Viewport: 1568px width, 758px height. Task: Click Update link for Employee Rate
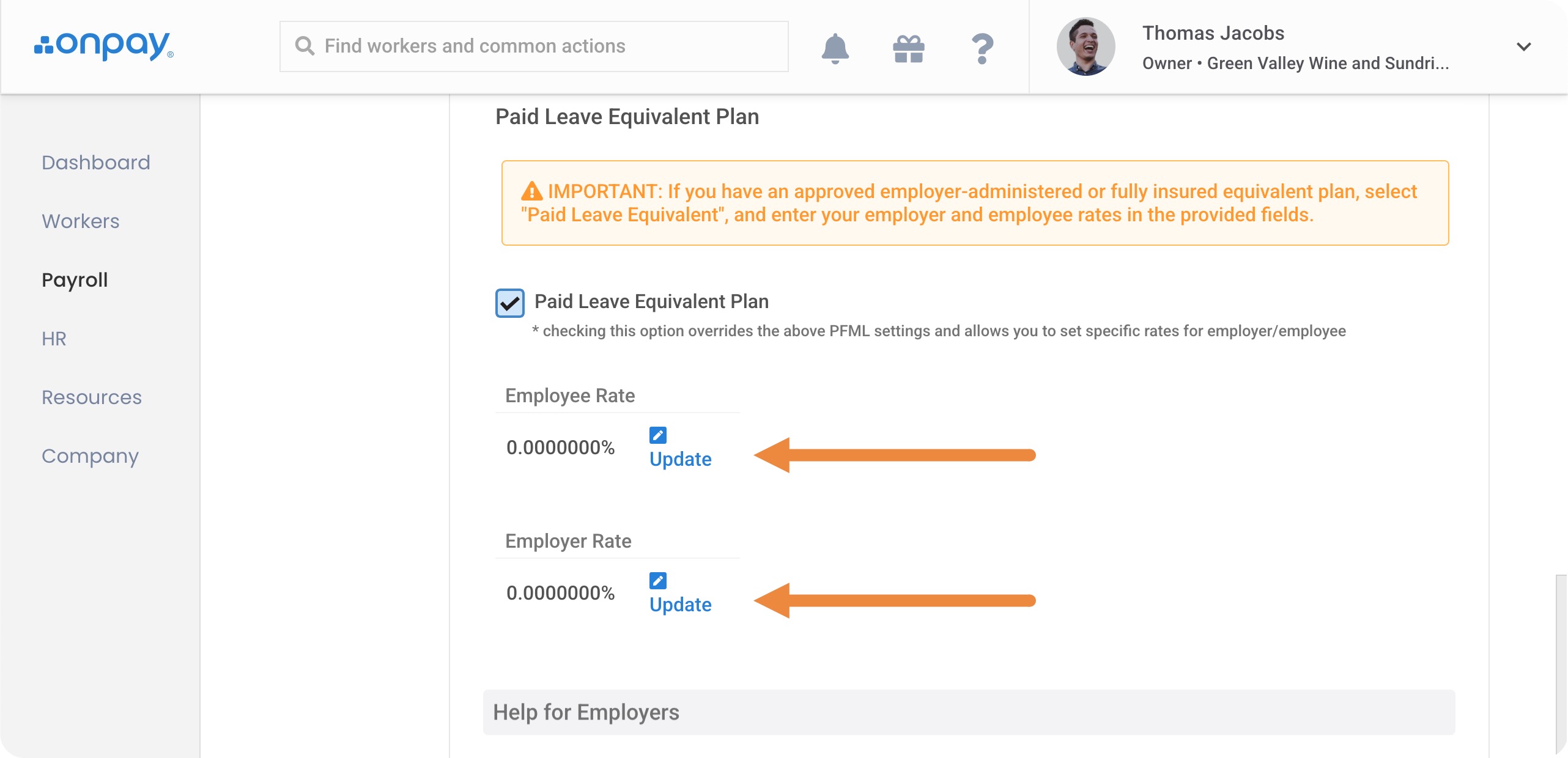[680, 459]
